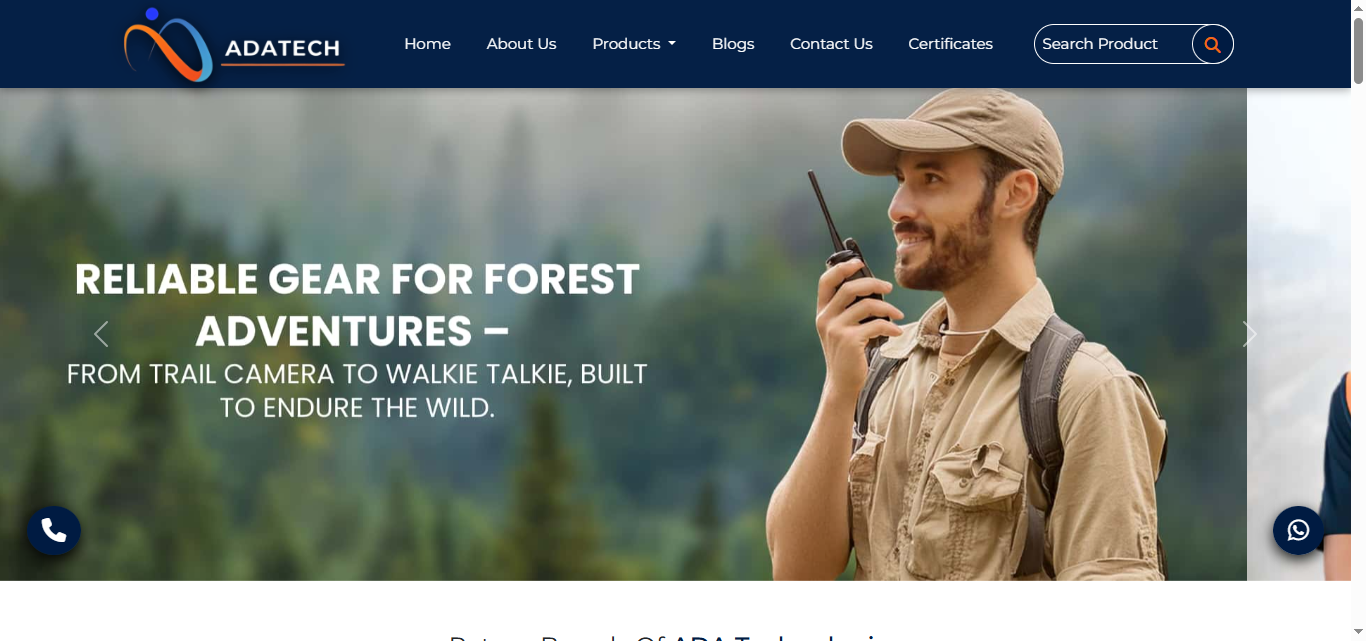The height and width of the screenshot is (641, 1366).
Task: Open the Certificates nav link
Action: pos(950,44)
